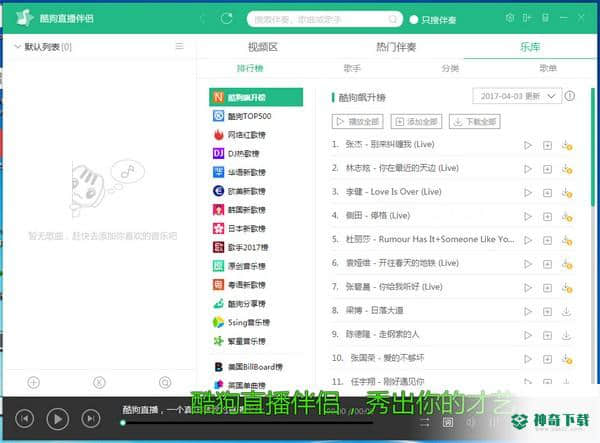Add song 6 开往春天的地铁 to playlist
The width and height of the screenshot is (600, 443).
coord(548,264)
